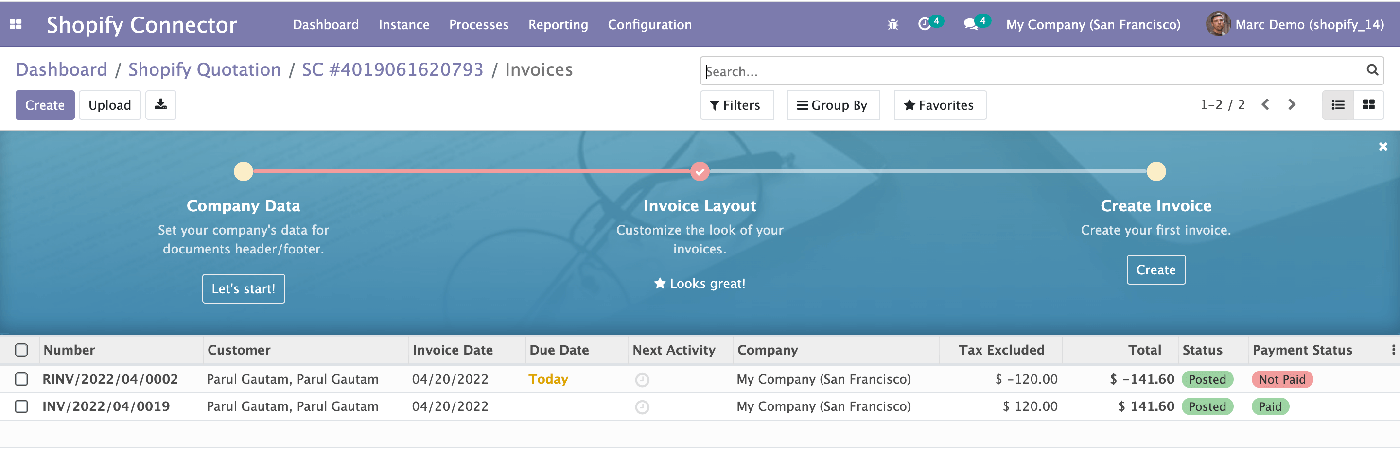Viewport: 1400px width, 473px height.
Task: Open My Company (San Francisco) switcher
Action: (x=1093, y=24)
